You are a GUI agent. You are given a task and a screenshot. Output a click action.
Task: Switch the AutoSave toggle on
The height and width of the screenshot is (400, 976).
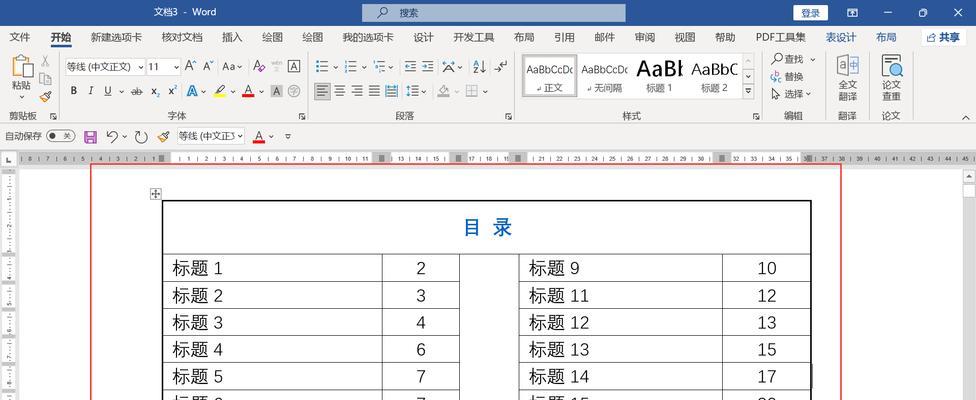60,136
